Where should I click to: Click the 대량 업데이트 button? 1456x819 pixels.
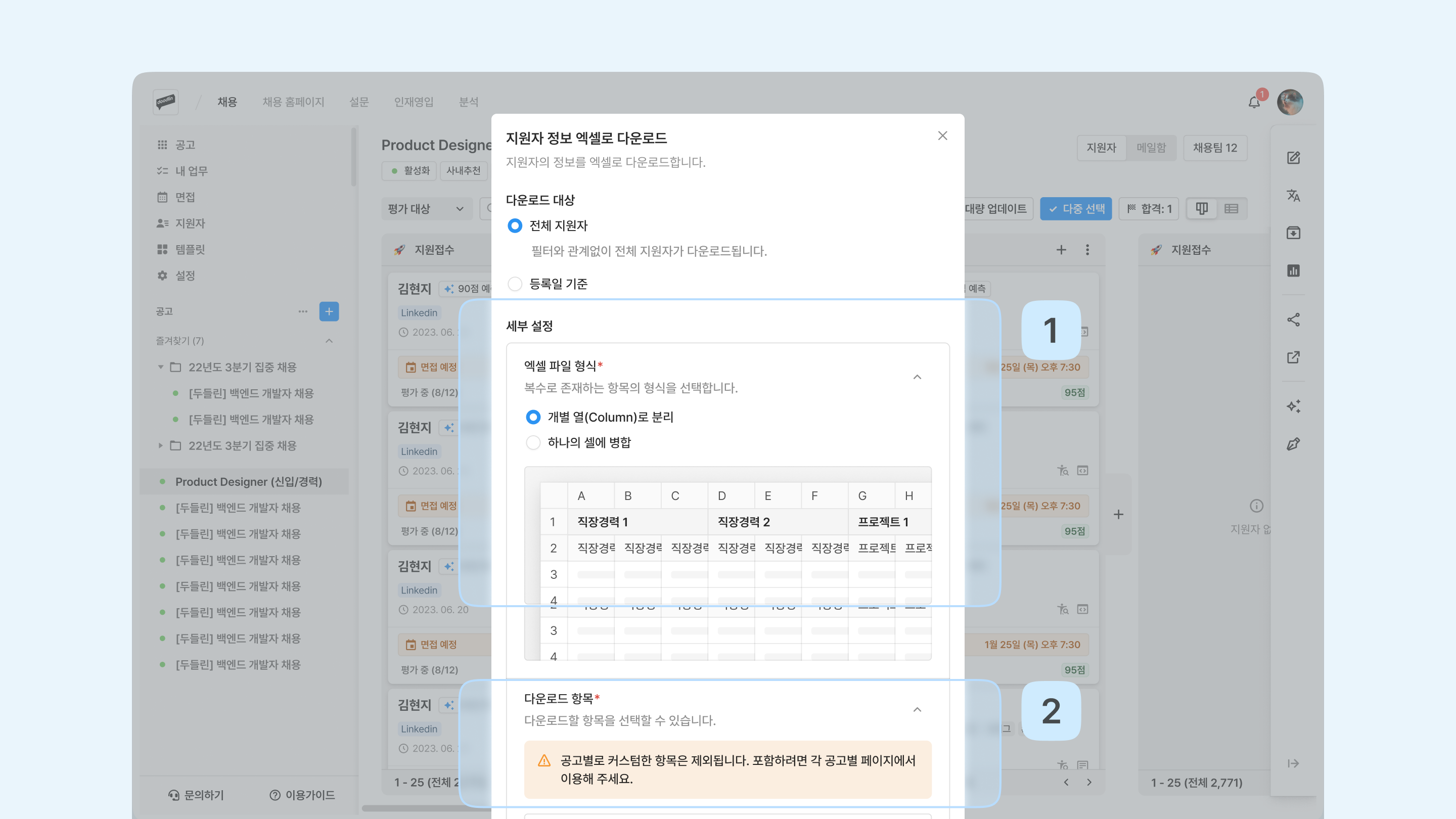995,209
